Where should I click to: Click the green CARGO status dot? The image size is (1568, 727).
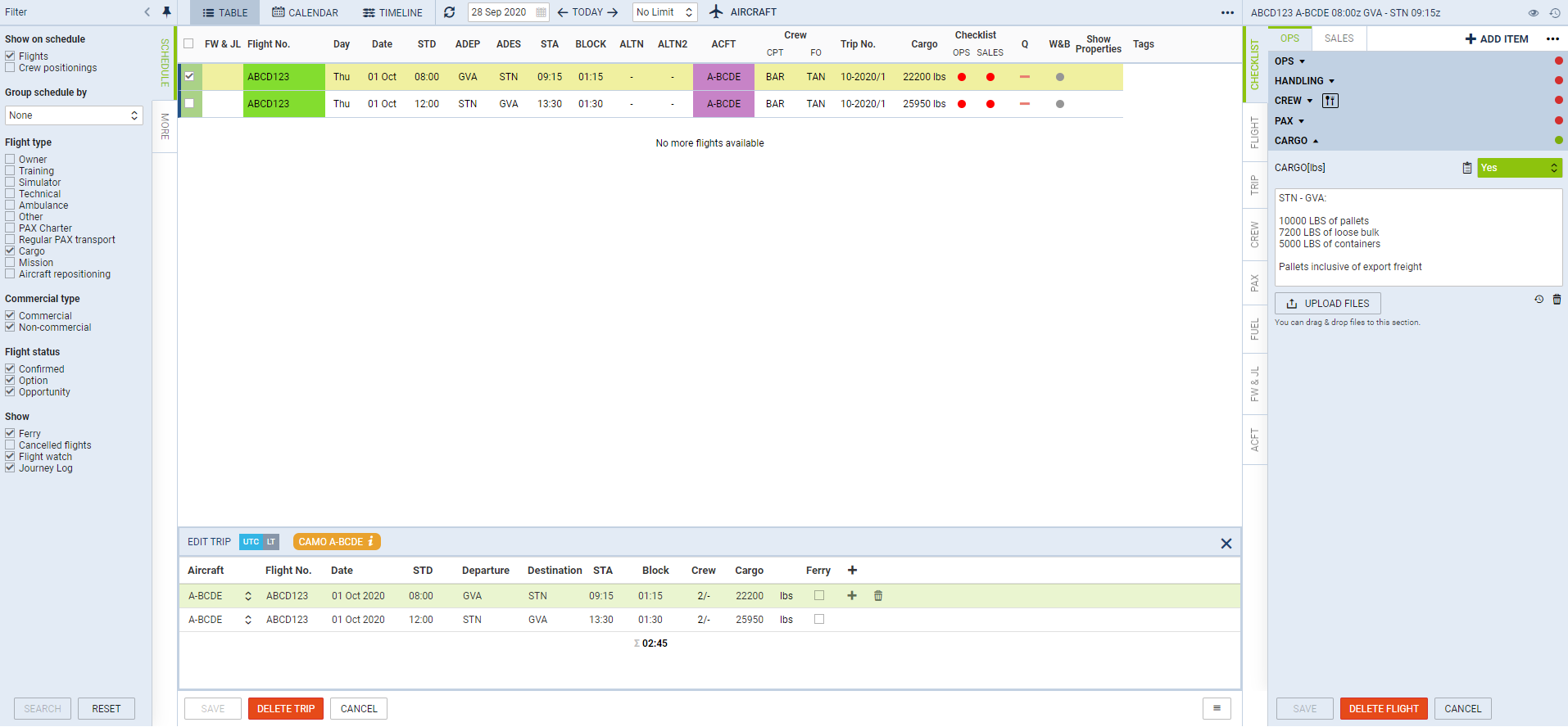click(1558, 141)
